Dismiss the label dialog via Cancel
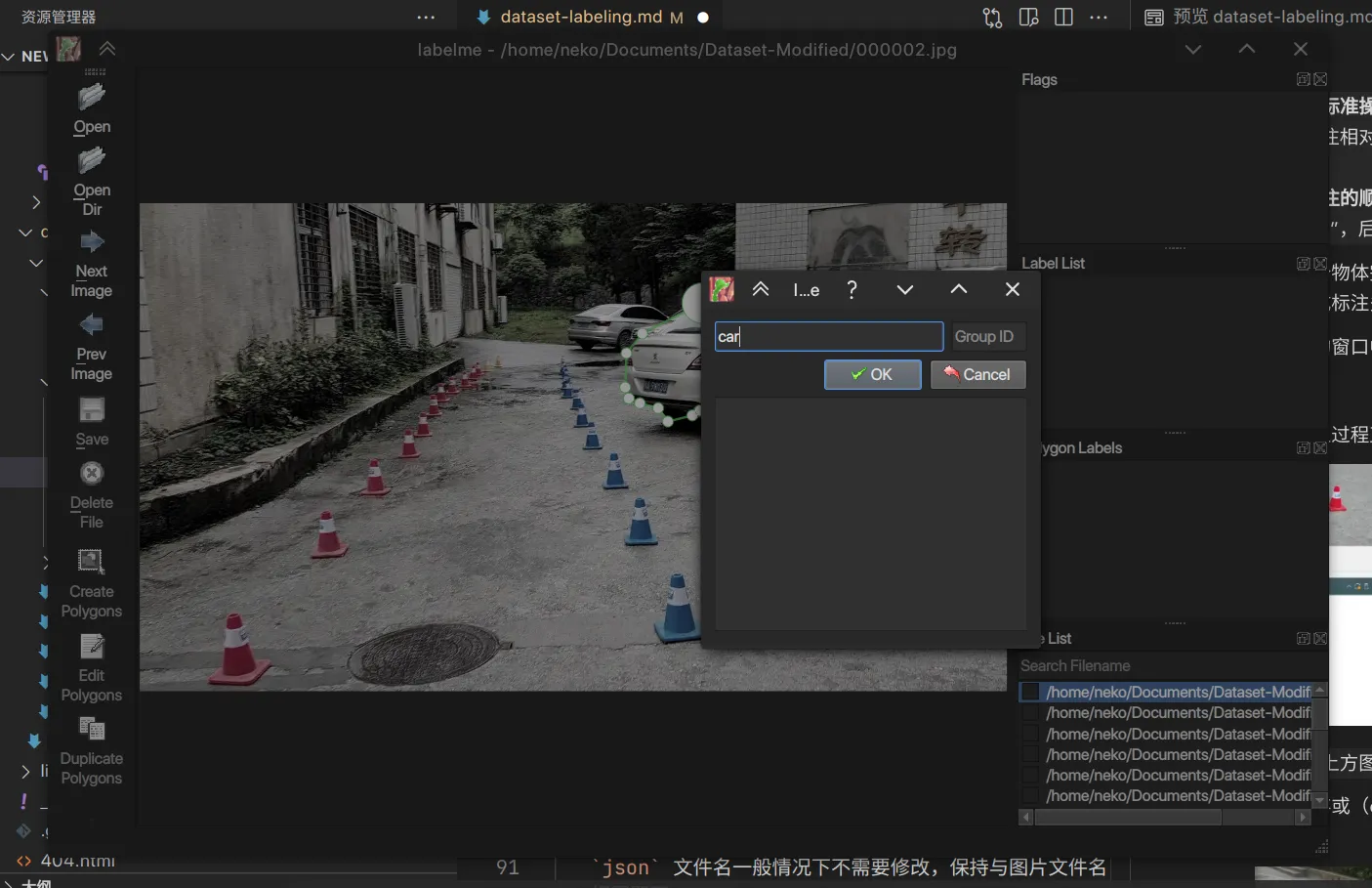The width and height of the screenshot is (1372, 888). 977,374
